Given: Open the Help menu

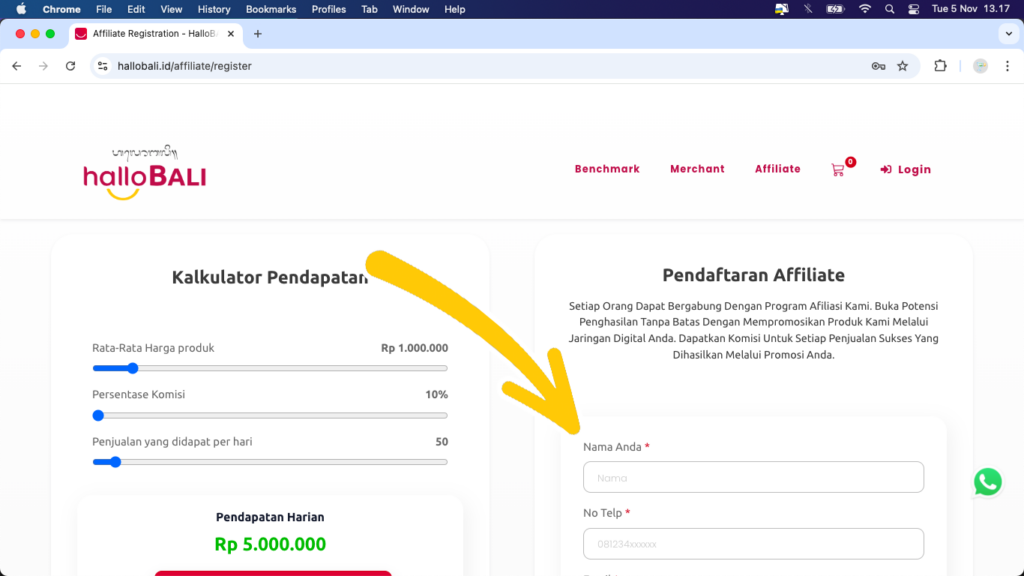Looking at the screenshot, I should point(455,9).
